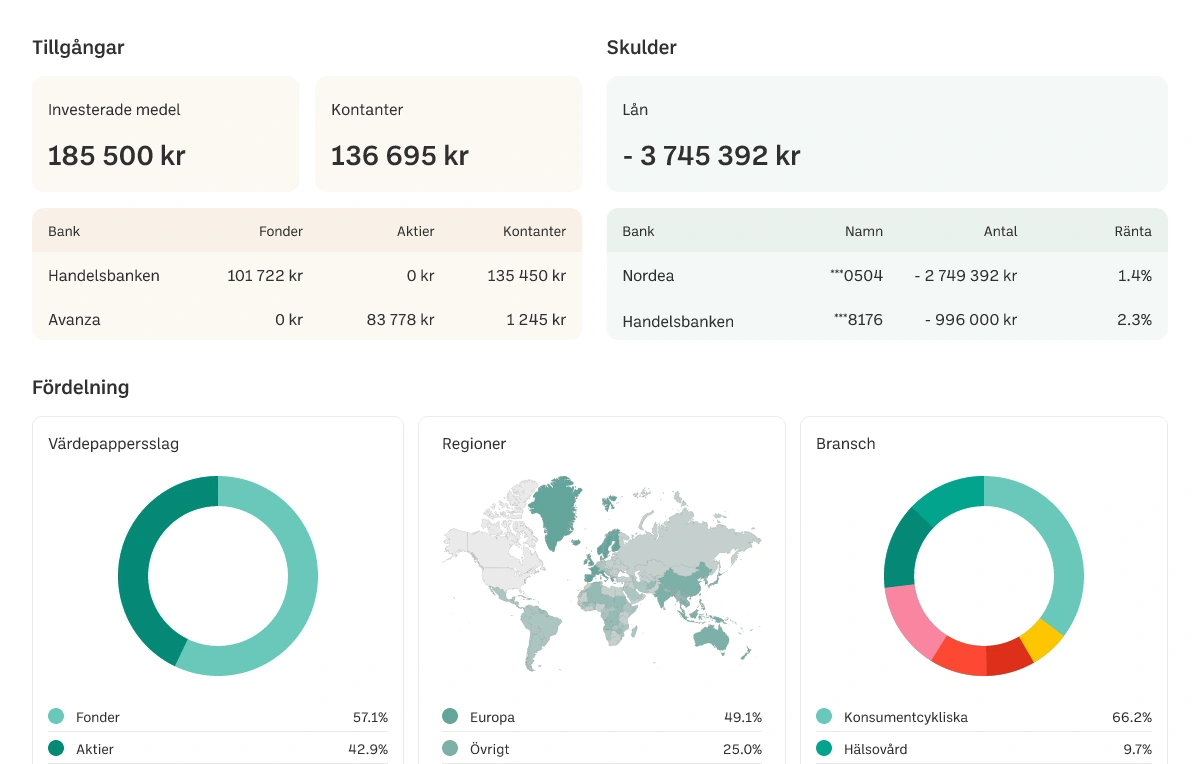Click the Namn column header
This screenshot has width=1200, height=764.
(x=864, y=231)
